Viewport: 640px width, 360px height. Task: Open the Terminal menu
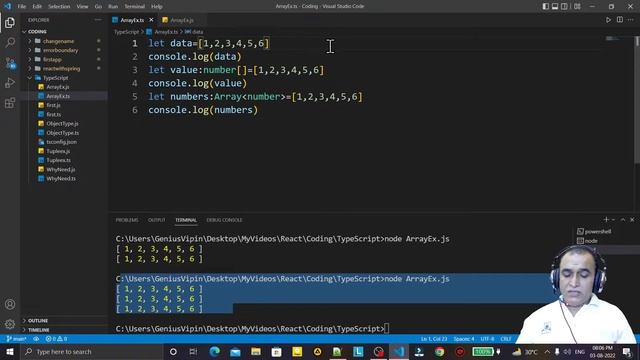(x=134, y=6)
